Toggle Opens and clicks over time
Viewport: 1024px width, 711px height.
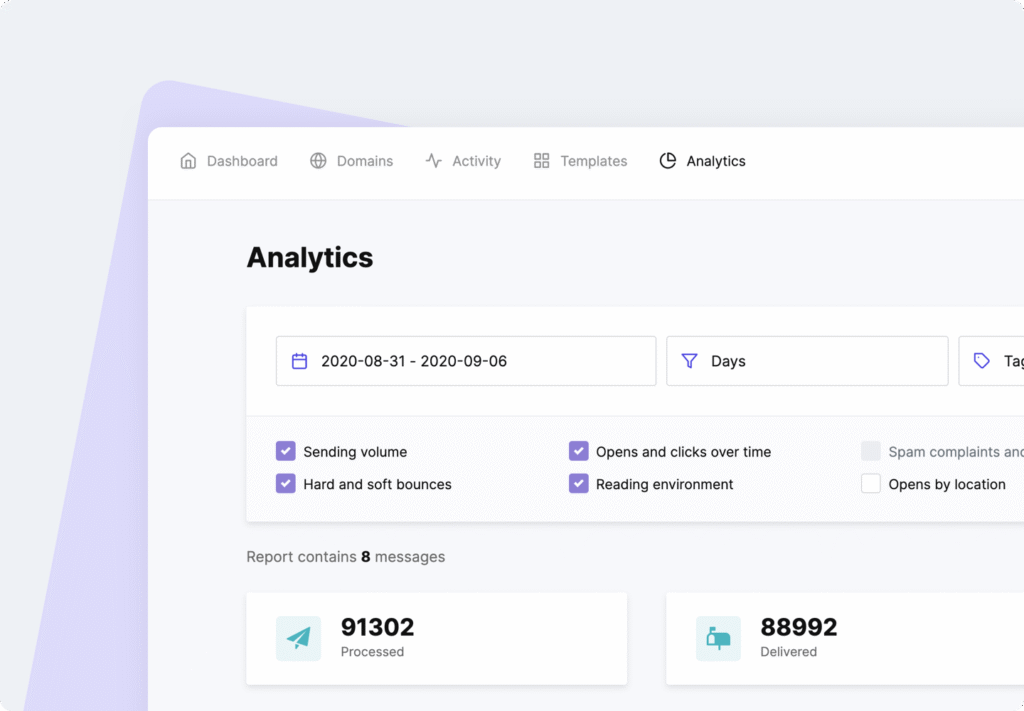pyautogui.click(x=579, y=451)
